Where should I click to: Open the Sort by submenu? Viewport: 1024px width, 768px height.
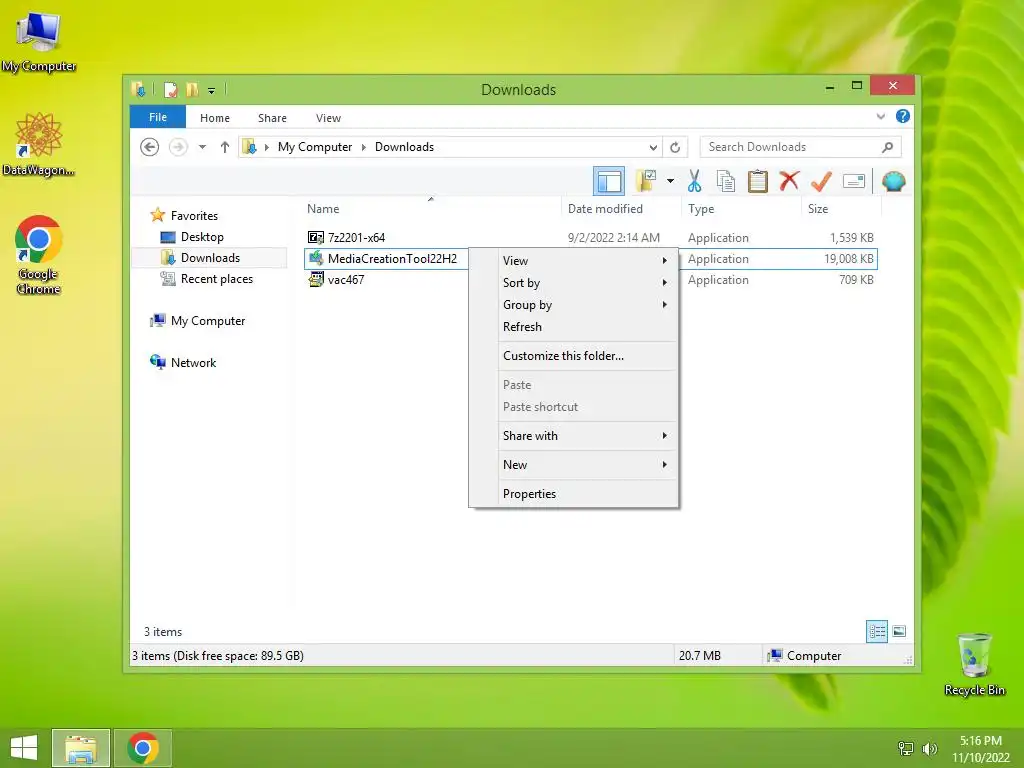[x=574, y=283]
